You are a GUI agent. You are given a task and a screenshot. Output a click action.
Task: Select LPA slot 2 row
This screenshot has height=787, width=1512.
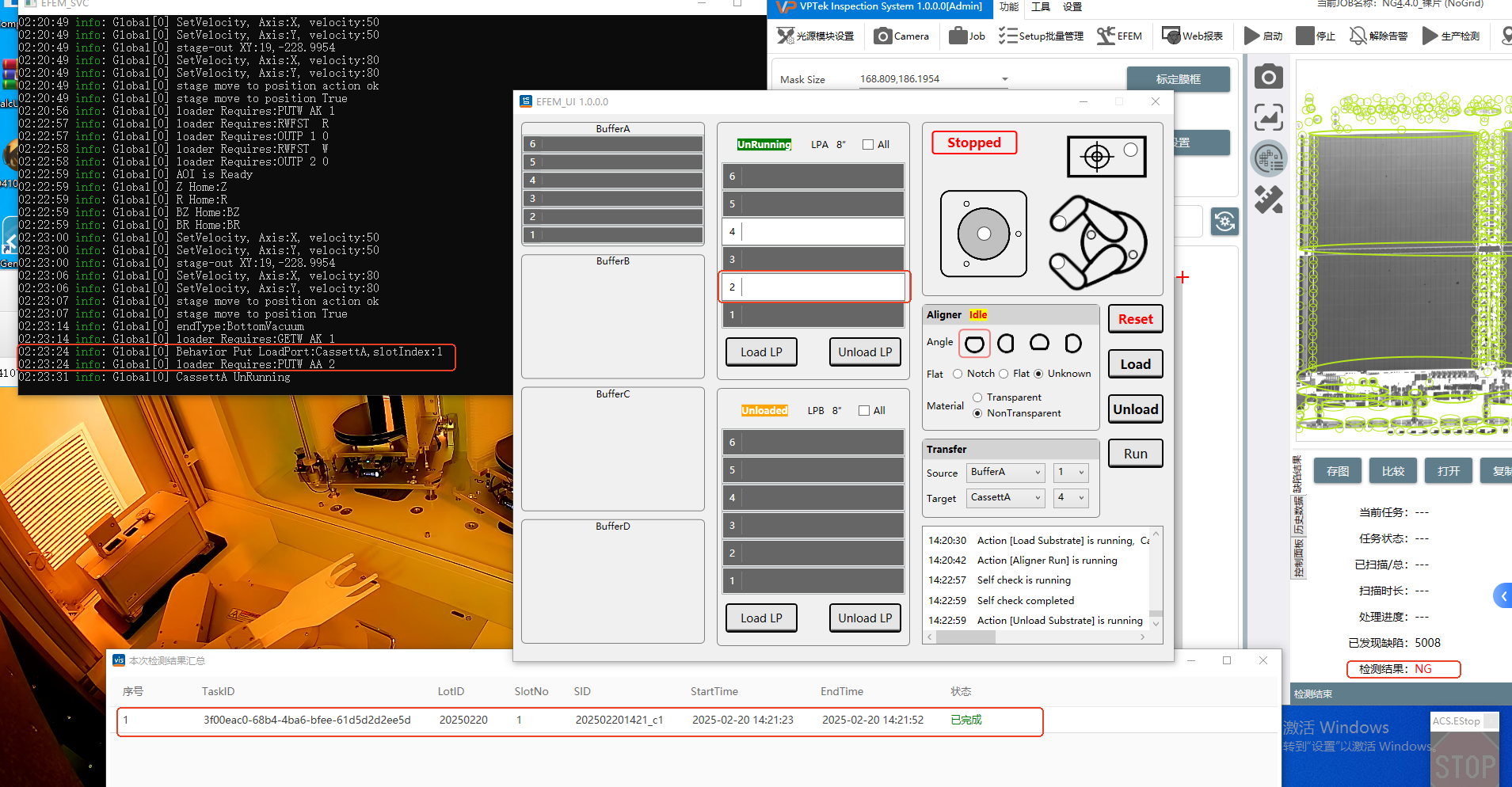point(813,287)
